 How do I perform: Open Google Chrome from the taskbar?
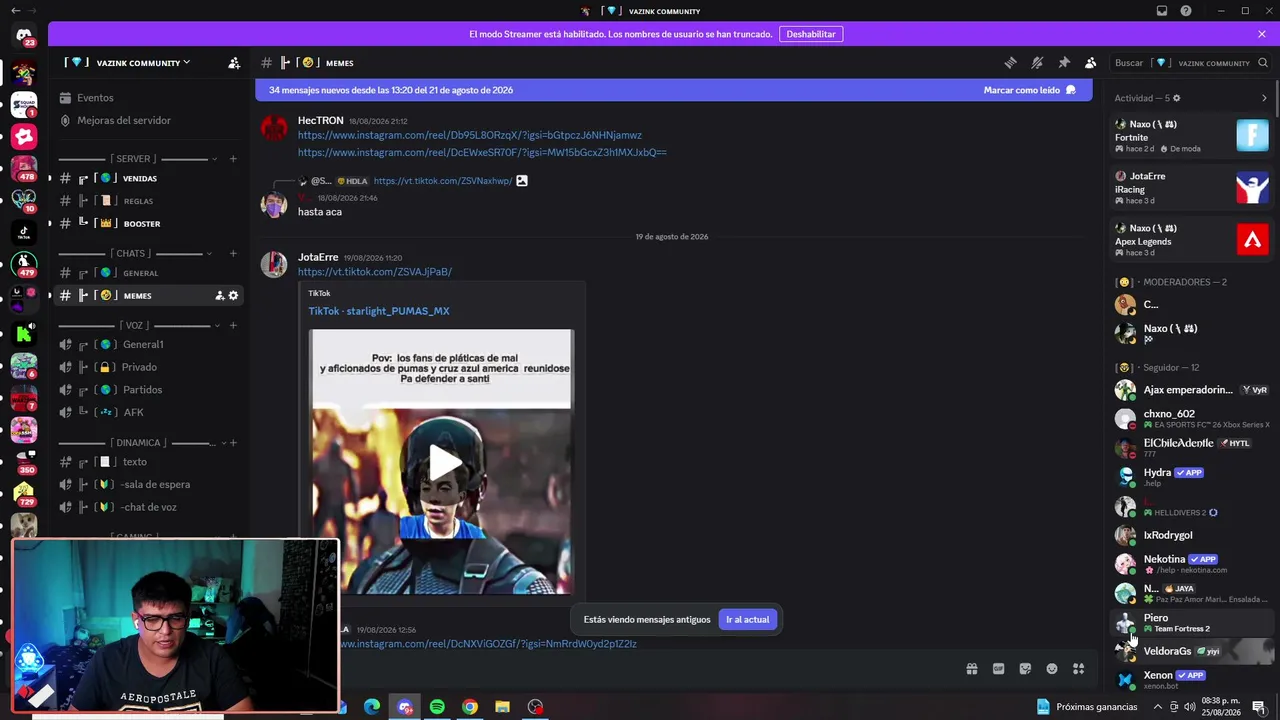pos(470,707)
